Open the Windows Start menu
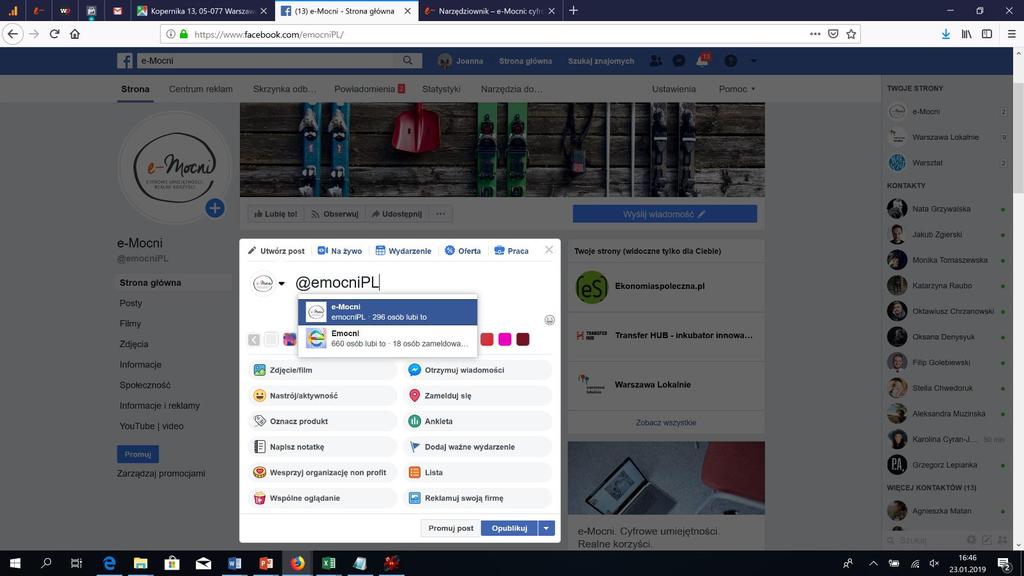The height and width of the screenshot is (576, 1024). coord(15,563)
